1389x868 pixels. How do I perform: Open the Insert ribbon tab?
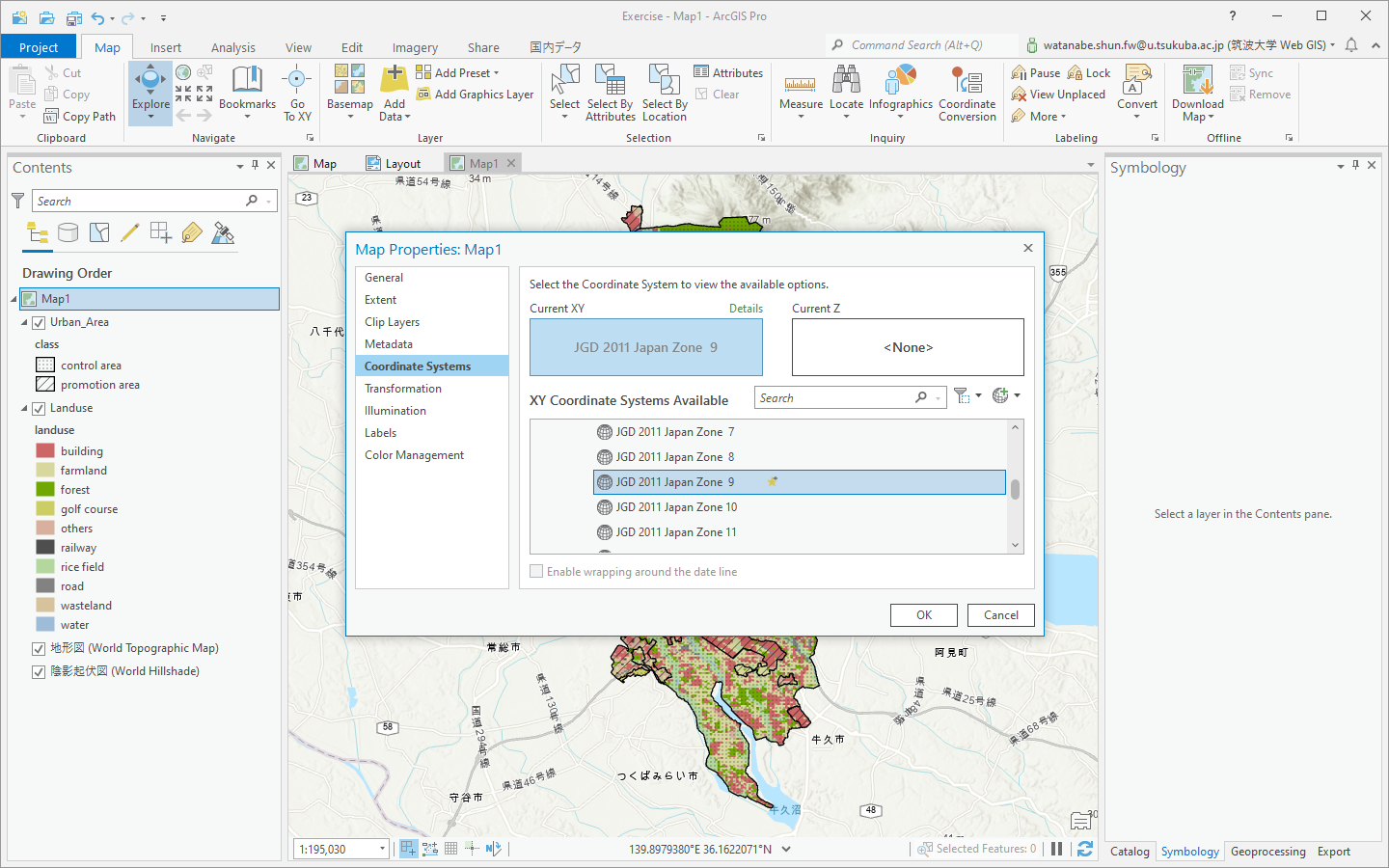[x=165, y=47]
